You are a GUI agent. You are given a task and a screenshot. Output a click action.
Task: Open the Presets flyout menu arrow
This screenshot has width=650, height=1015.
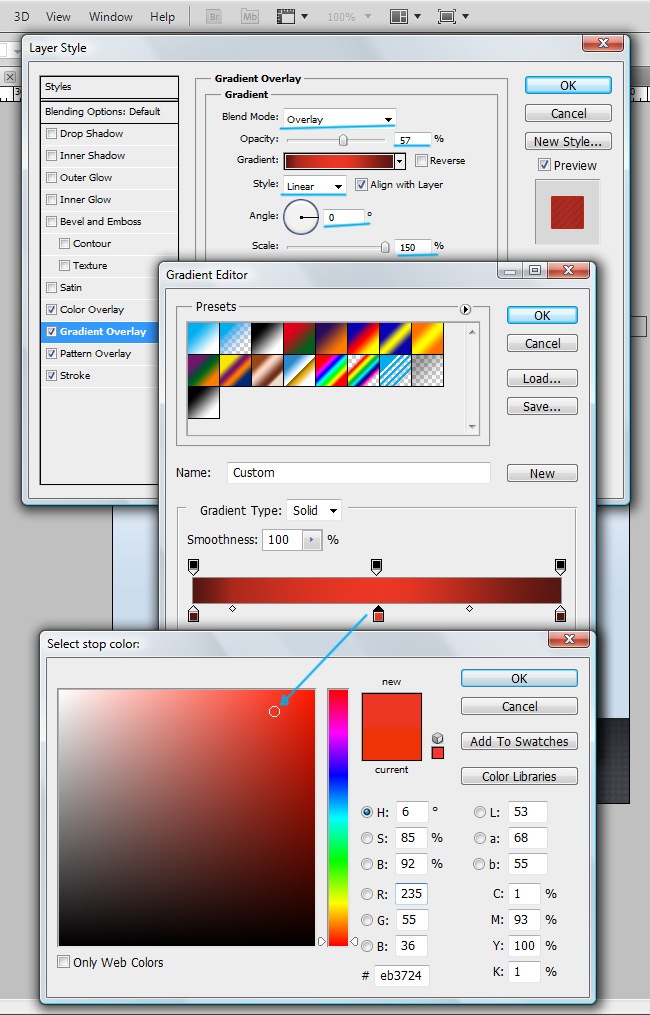click(465, 310)
